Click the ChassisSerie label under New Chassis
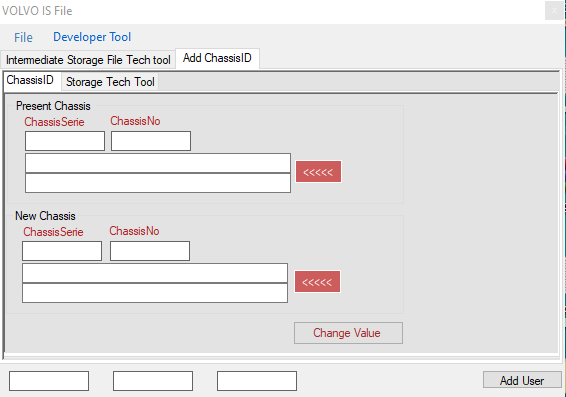 click(53, 232)
